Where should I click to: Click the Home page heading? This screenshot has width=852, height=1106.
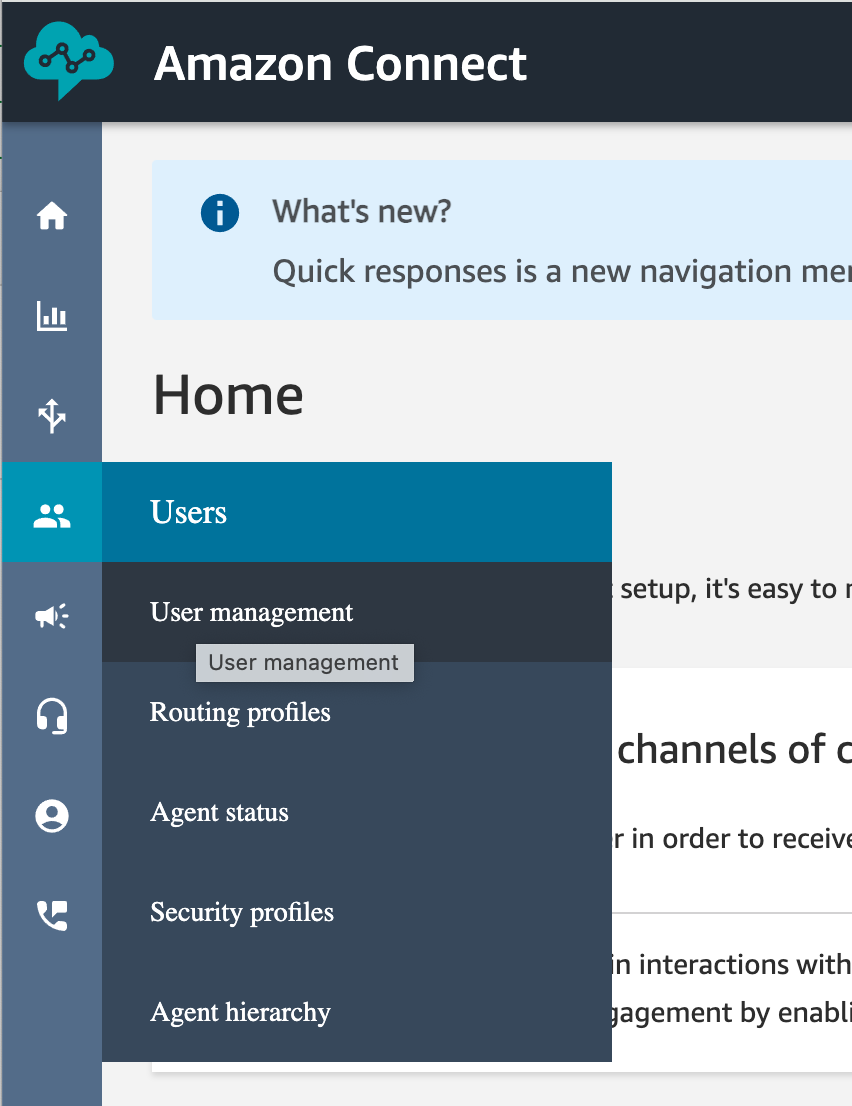(x=229, y=395)
